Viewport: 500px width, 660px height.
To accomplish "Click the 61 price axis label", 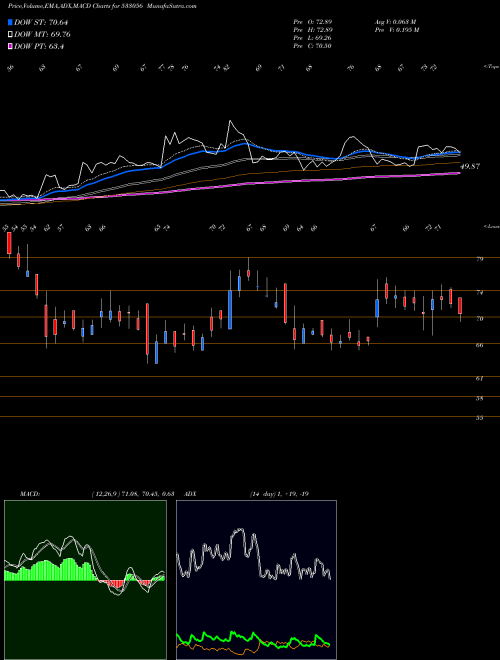I will [479, 378].
